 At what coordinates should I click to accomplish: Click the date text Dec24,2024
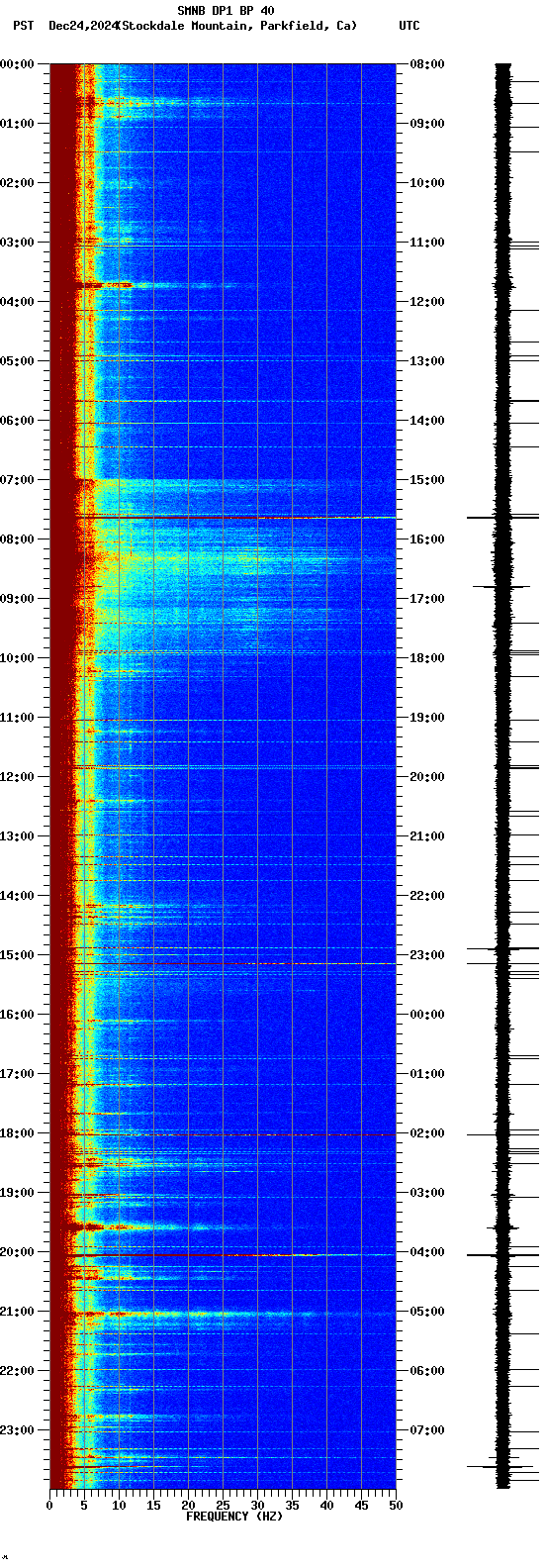click(82, 26)
